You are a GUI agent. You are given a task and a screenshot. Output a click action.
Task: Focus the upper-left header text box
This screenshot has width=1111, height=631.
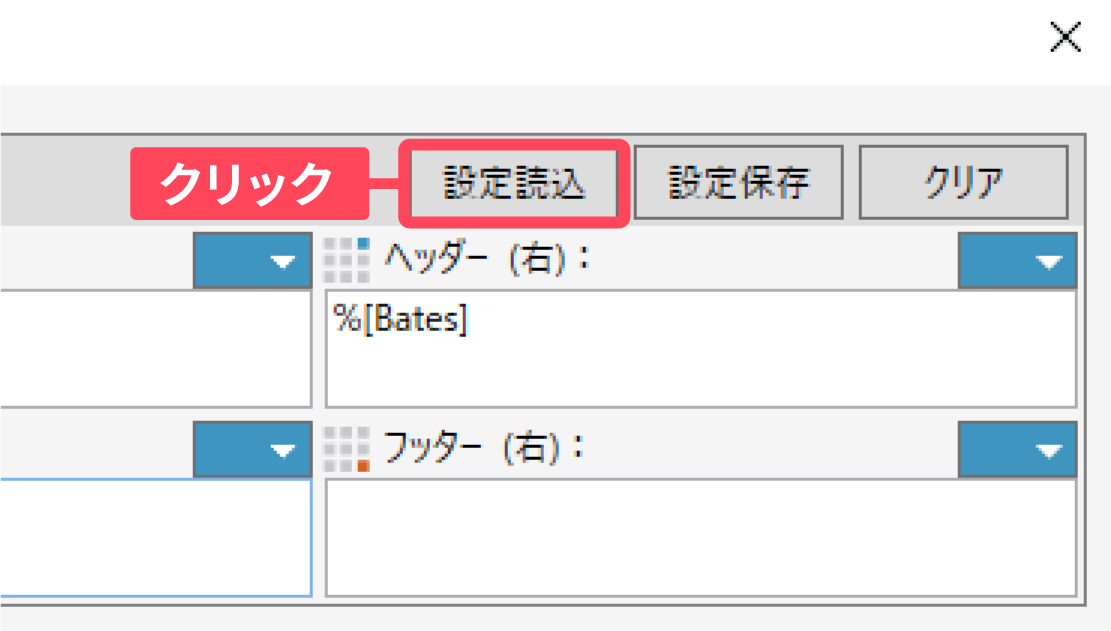[x=150, y=348]
